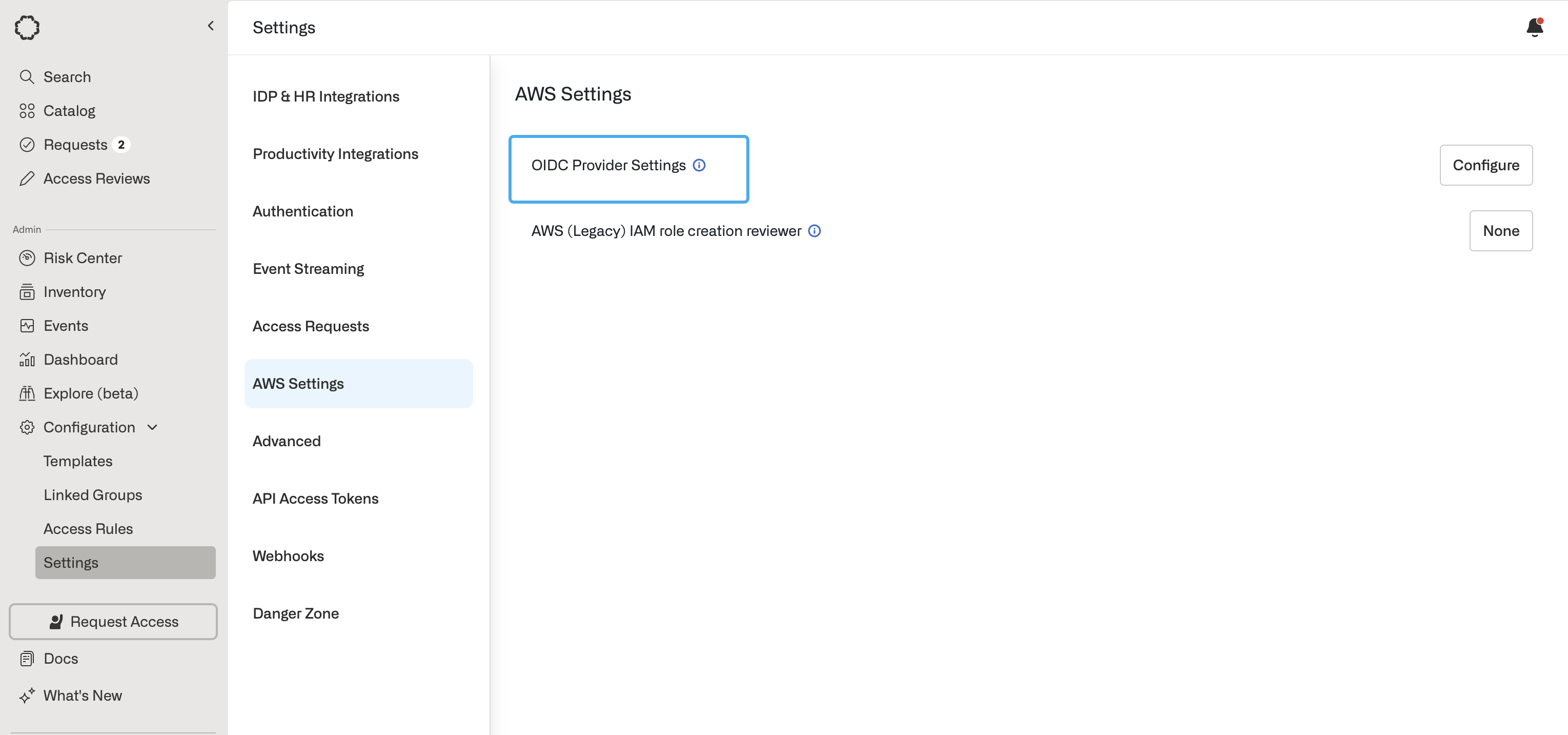This screenshot has height=735, width=1568.
Task: Open the Requests page showing 2 pending
Action: pos(75,144)
